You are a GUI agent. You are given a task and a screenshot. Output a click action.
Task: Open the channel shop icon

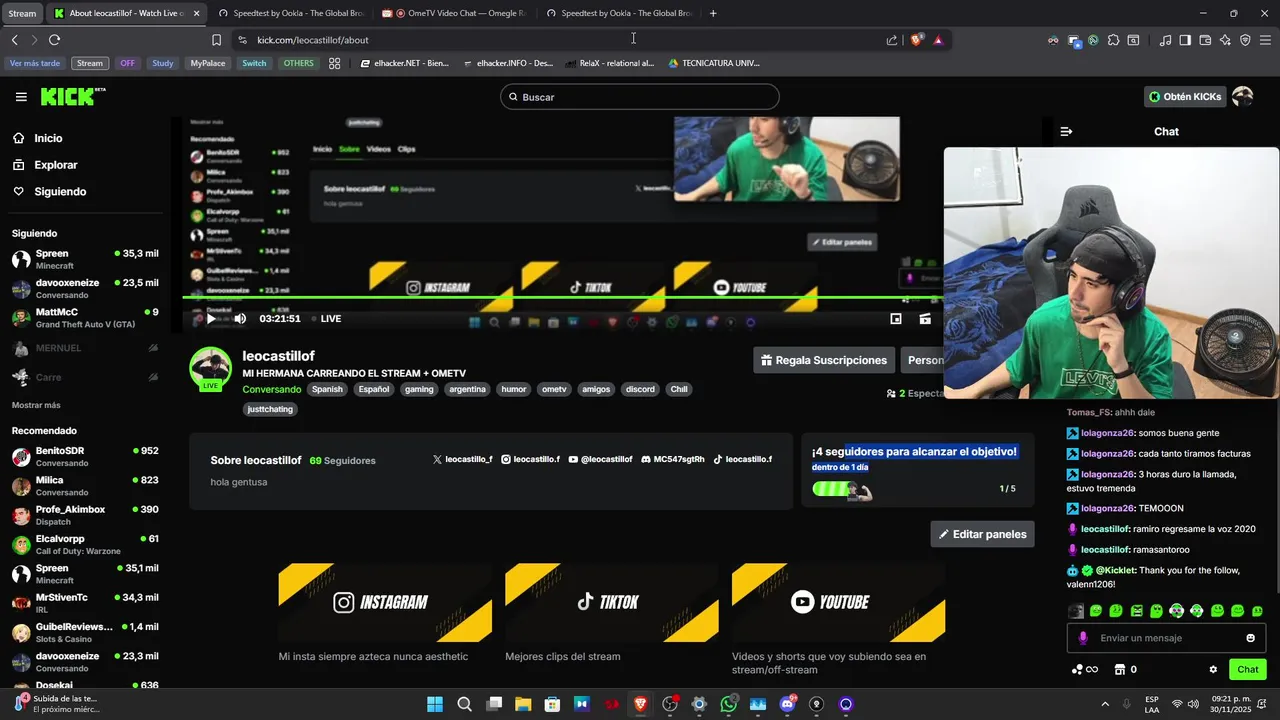1120,670
